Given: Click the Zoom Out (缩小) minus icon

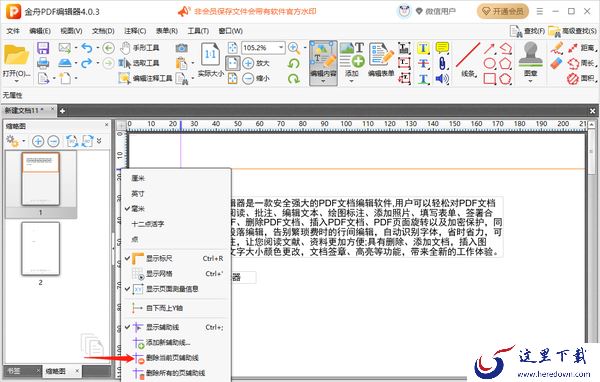Looking at the screenshot, I should [248, 78].
